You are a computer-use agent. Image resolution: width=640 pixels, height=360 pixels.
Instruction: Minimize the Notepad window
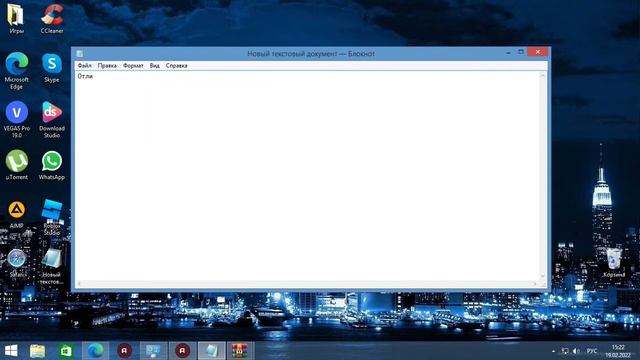(x=508, y=52)
